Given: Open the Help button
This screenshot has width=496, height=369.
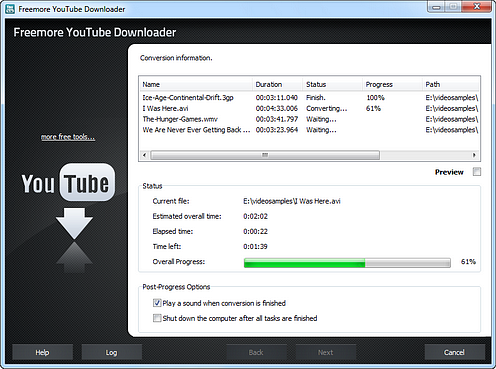Looking at the screenshot, I should coord(42,352).
